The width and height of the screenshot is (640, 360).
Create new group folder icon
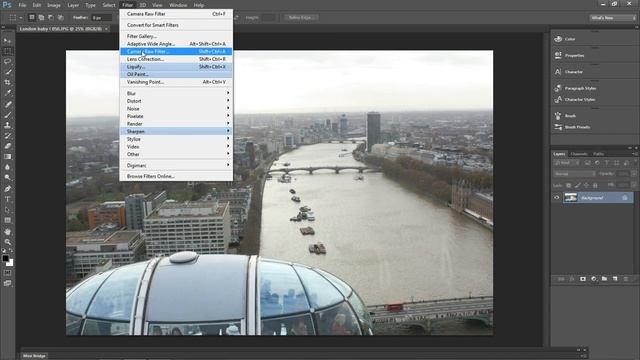pos(604,279)
